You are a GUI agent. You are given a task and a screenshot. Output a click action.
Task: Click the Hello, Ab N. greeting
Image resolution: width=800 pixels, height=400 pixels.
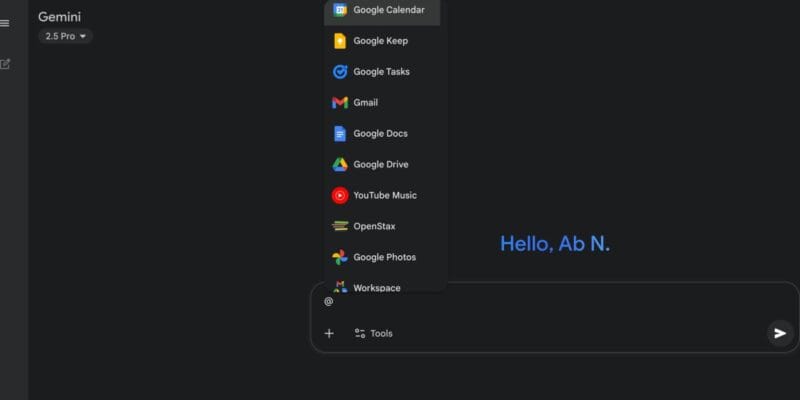tap(555, 244)
